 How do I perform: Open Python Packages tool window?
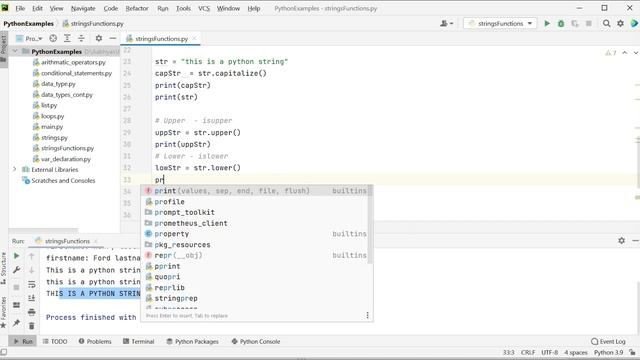click(192, 341)
